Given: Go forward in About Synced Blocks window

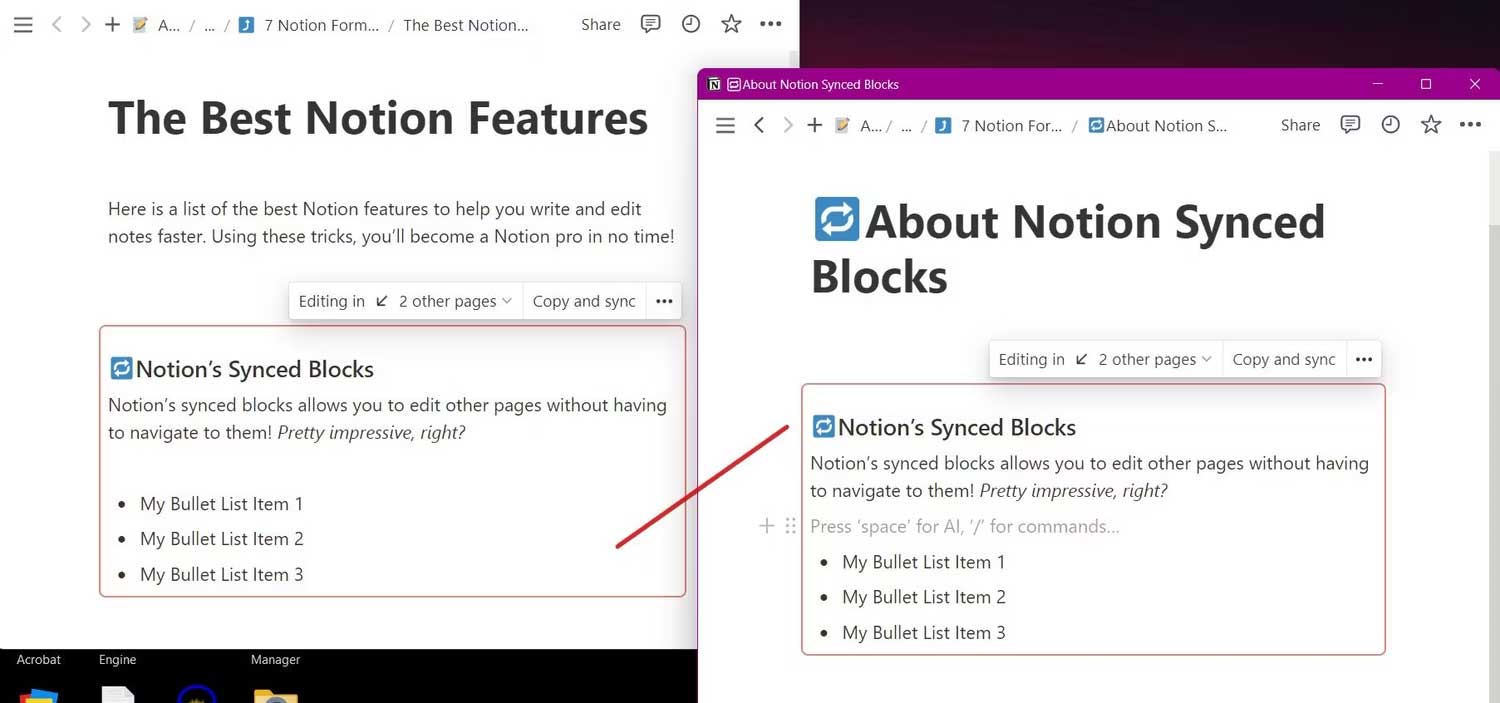Looking at the screenshot, I should 787,125.
